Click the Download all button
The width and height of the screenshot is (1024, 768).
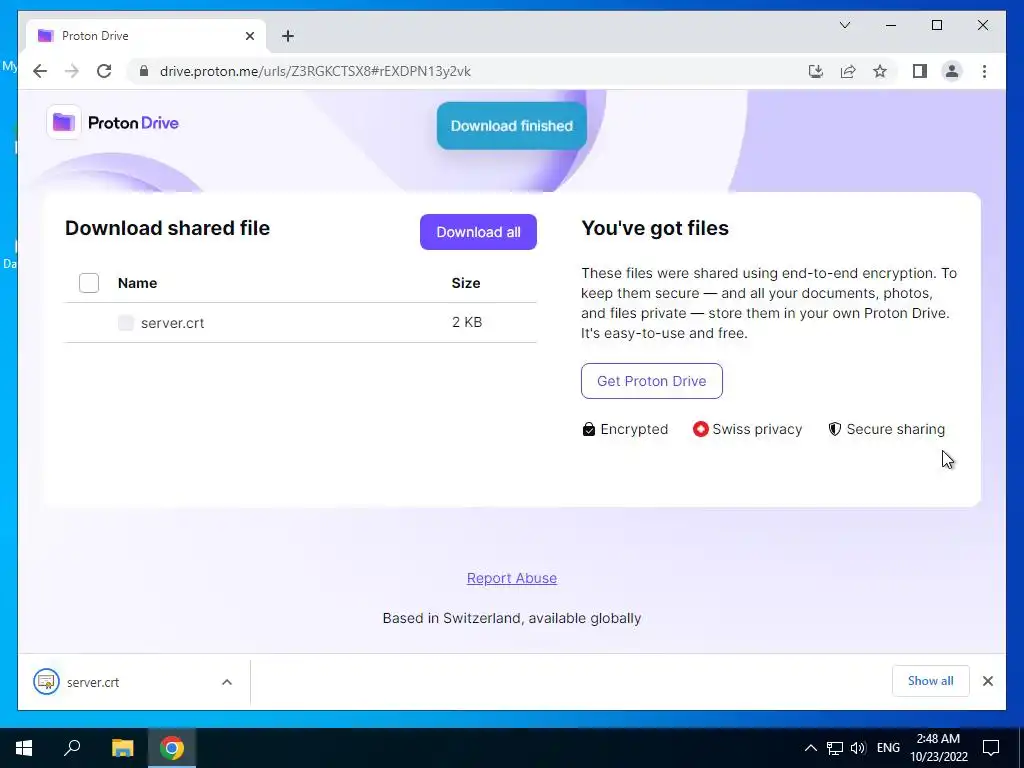[x=478, y=232]
